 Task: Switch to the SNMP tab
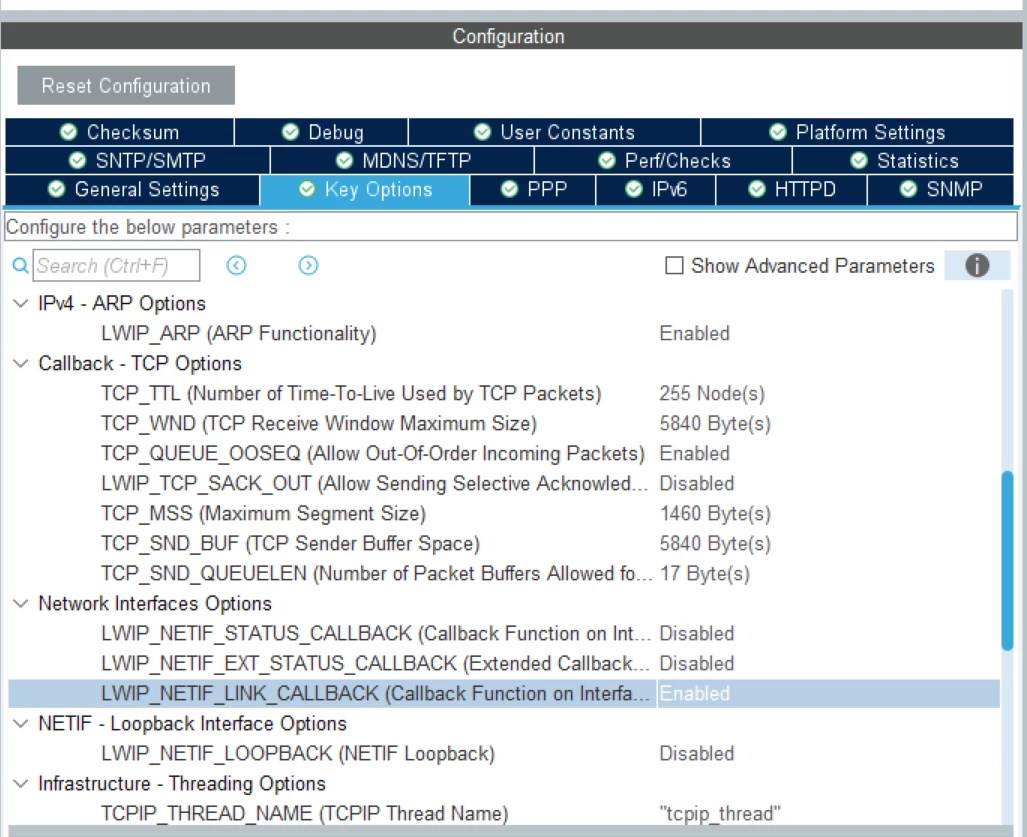tap(941, 189)
